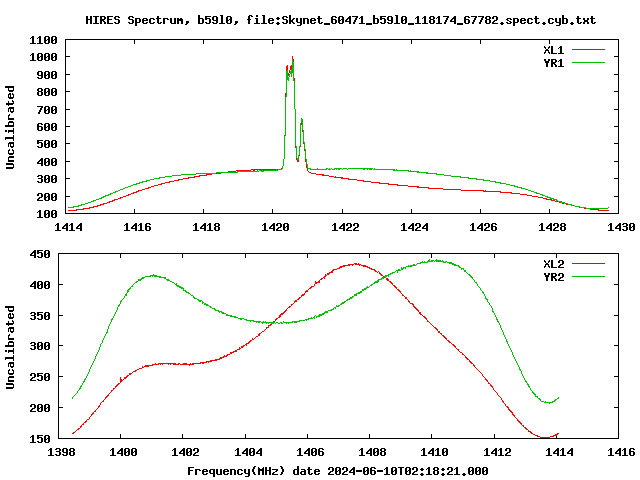
Task: Click the green YR2 curve peak near 1410 MHz
Action: click(436, 260)
